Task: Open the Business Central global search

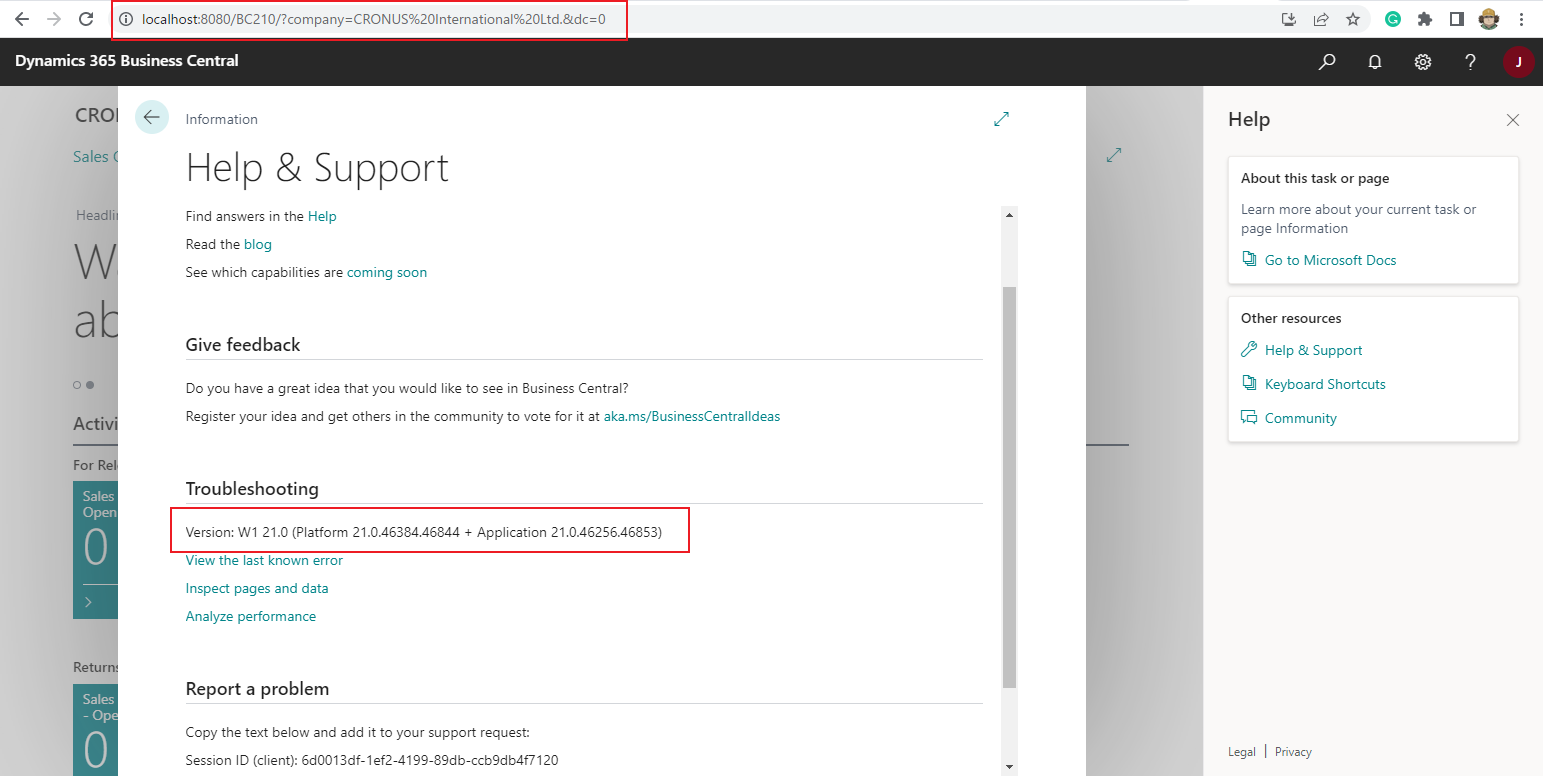Action: pos(1326,61)
